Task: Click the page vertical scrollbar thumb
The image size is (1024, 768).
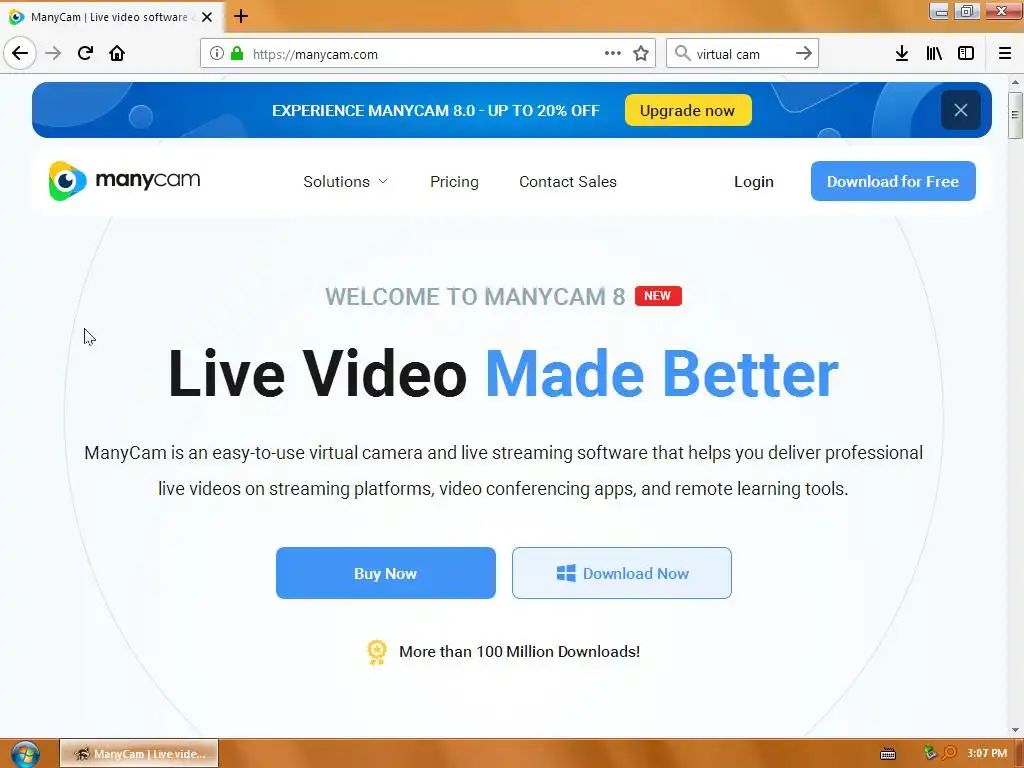Action: pos(1014,116)
